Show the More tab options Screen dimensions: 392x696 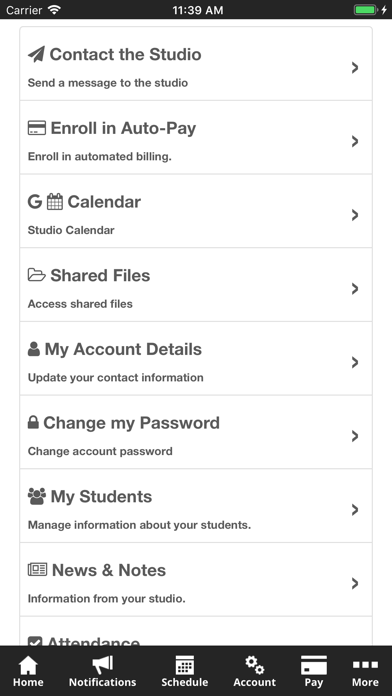coord(365,672)
